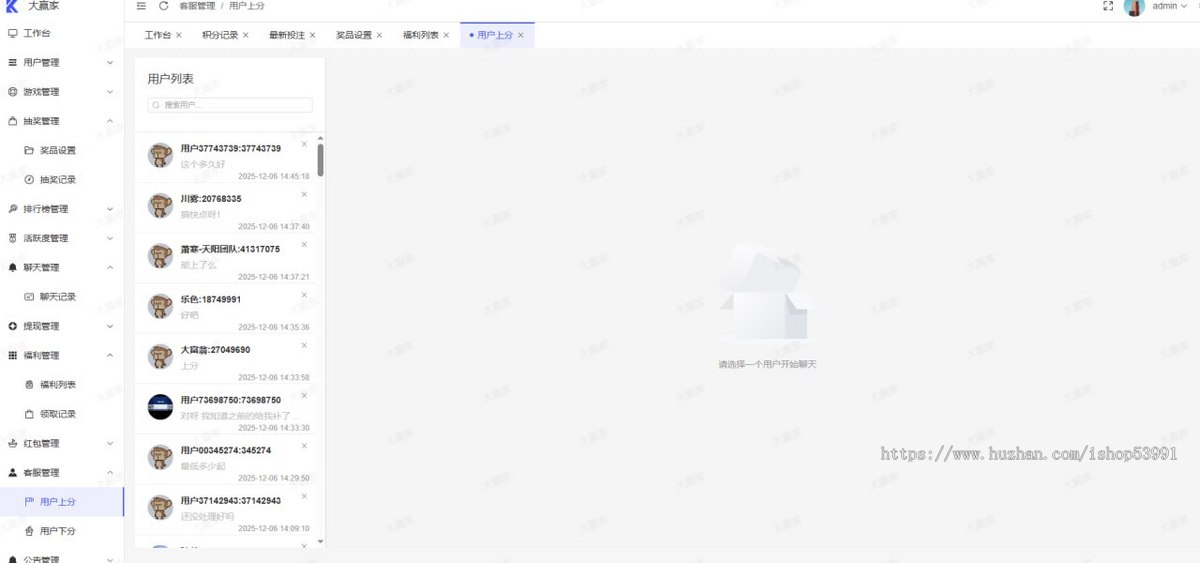Screen dimensions: 1200x563
Task: Open 用户下分 in the sidebar
Action: click(x=57, y=531)
